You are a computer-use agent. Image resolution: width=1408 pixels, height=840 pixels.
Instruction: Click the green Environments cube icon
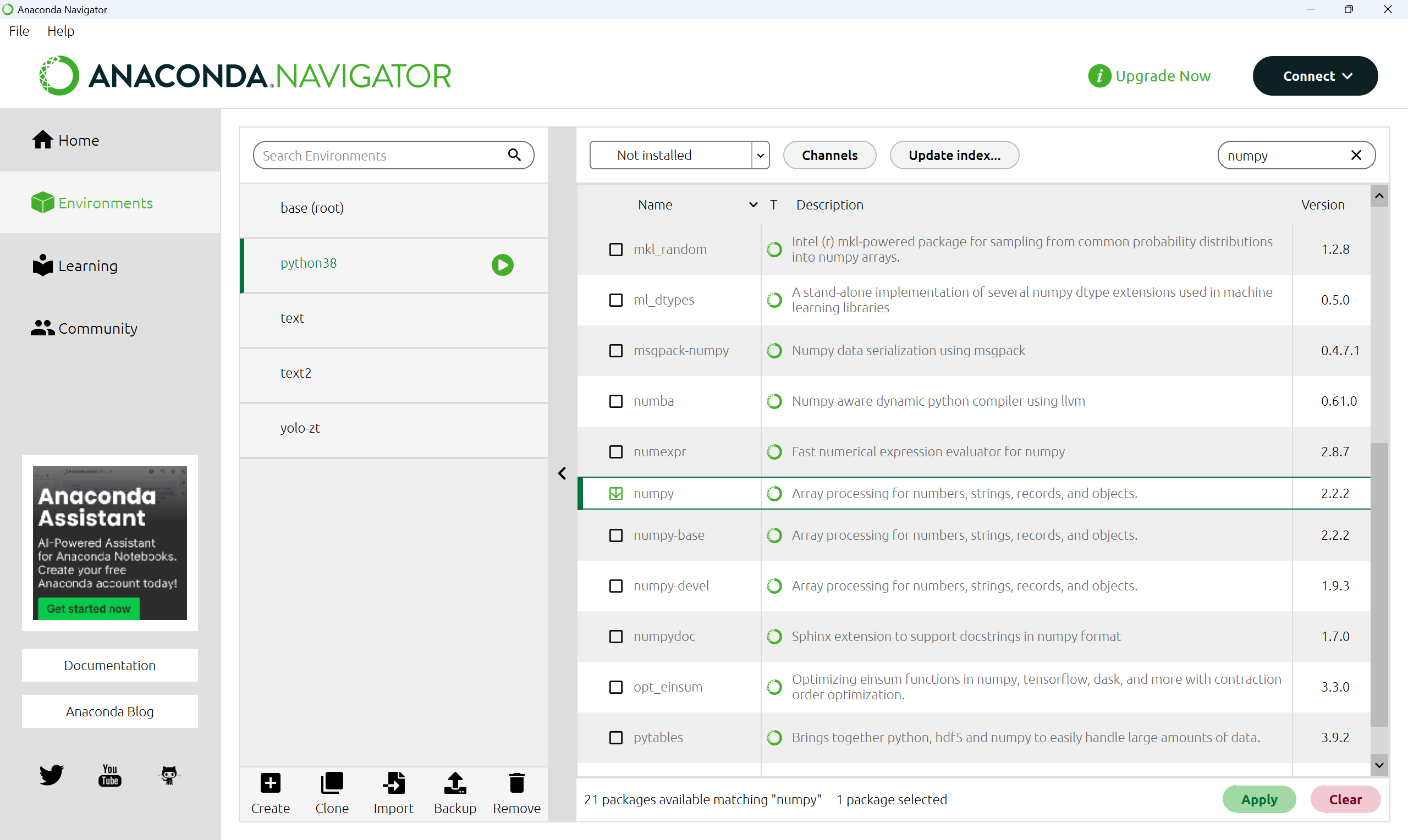[x=42, y=203]
